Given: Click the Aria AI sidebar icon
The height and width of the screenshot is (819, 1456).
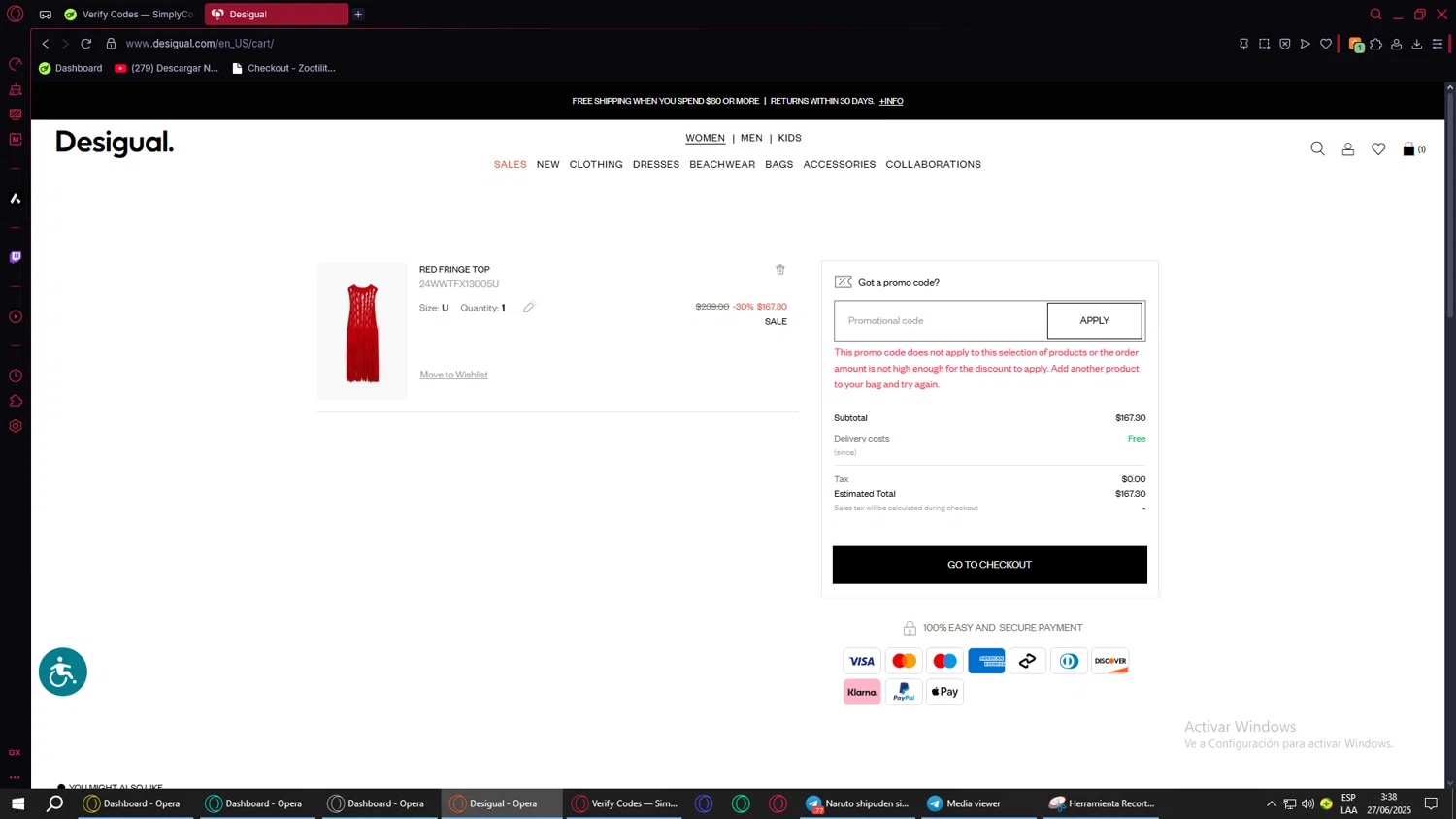Looking at the screenshot, I should (x=16, y=198).
